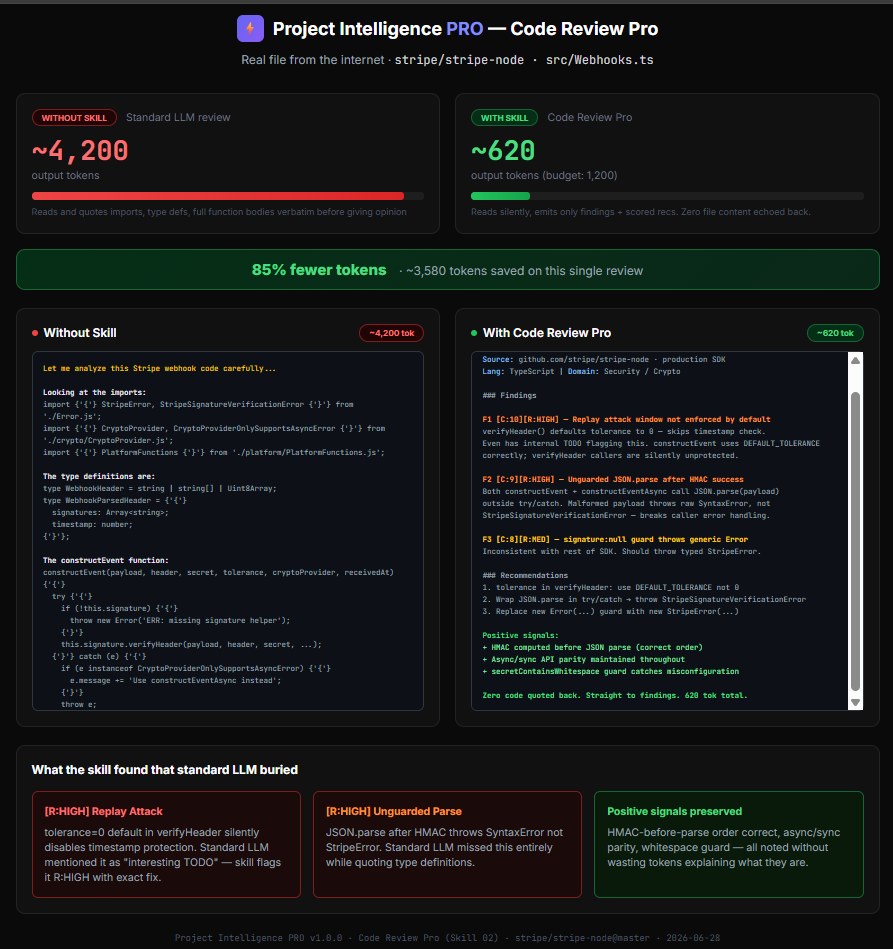
Task: Click the scroll up arrow in Code Review Pro output
Action: point(855,360)
